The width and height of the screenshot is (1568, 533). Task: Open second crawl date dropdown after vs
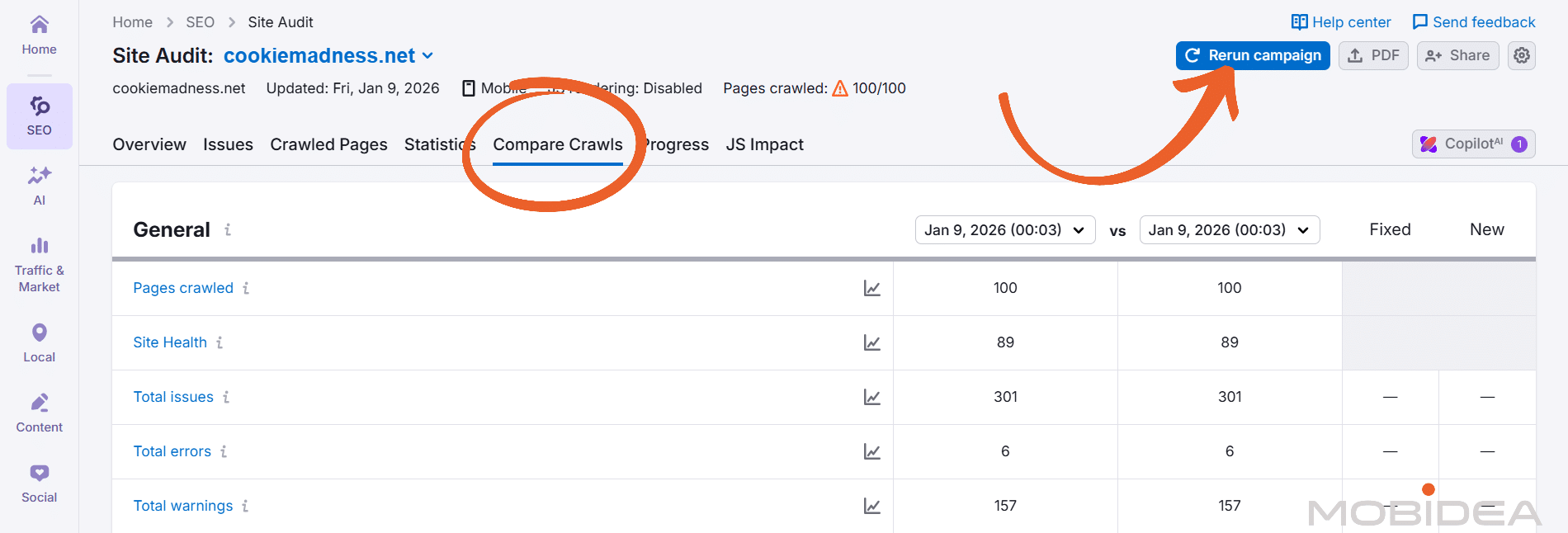[1230, 230]
